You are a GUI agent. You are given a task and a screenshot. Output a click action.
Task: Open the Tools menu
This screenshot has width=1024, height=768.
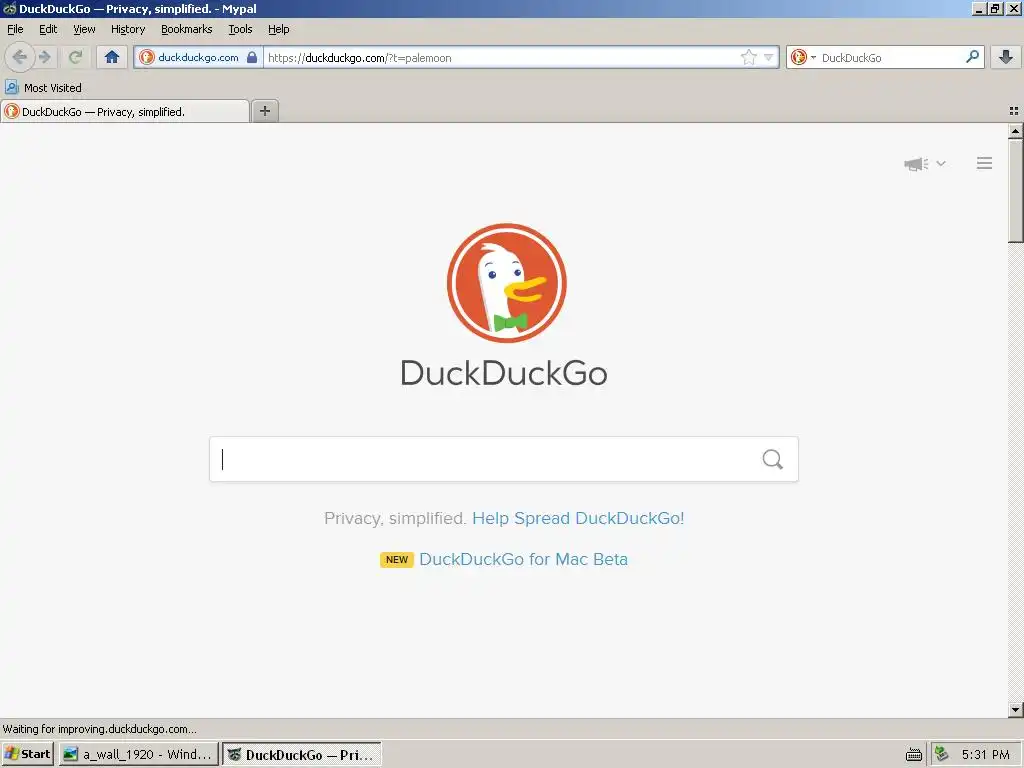240,29
